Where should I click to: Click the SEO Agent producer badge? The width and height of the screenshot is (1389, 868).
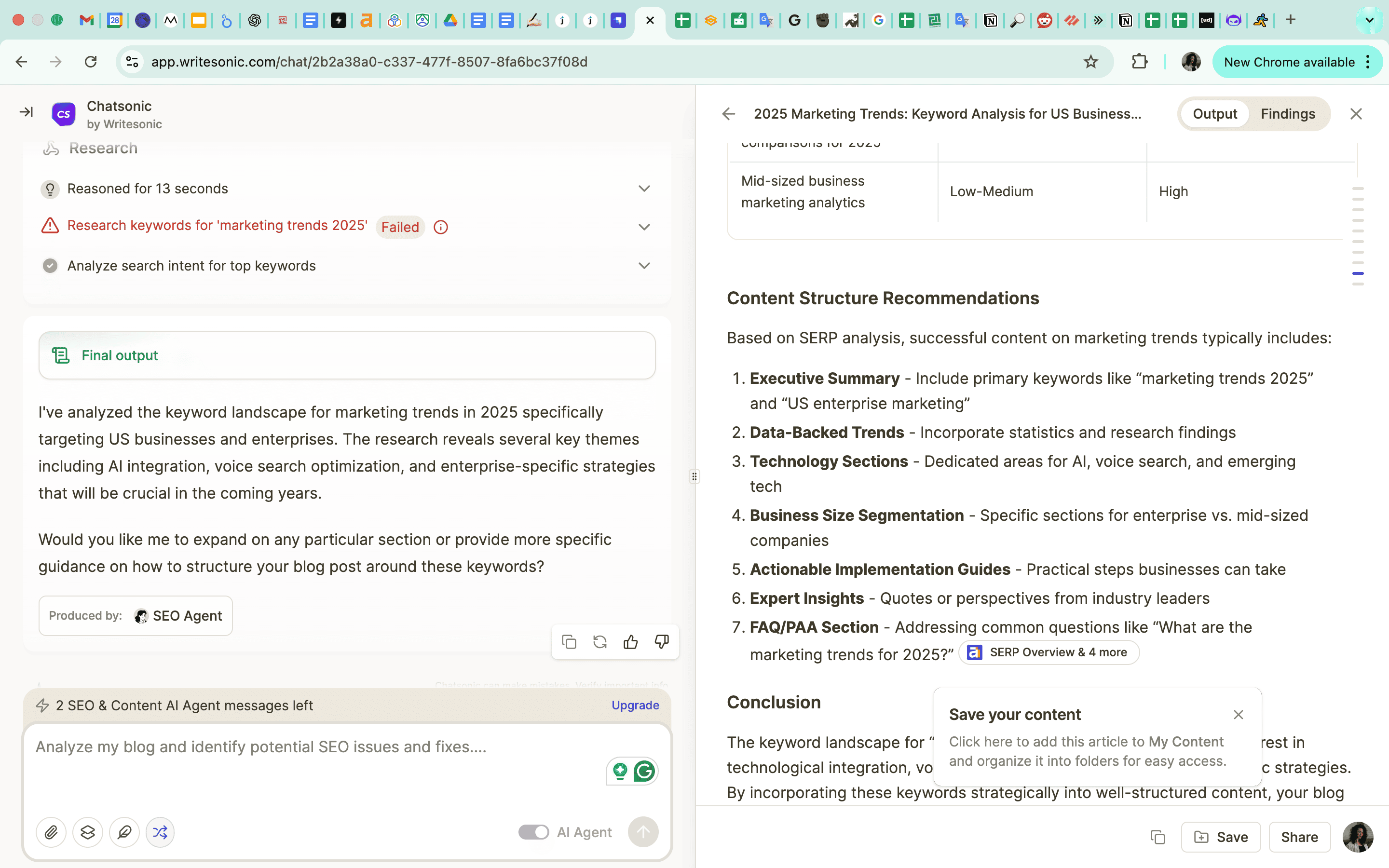[x=136, y=615]
